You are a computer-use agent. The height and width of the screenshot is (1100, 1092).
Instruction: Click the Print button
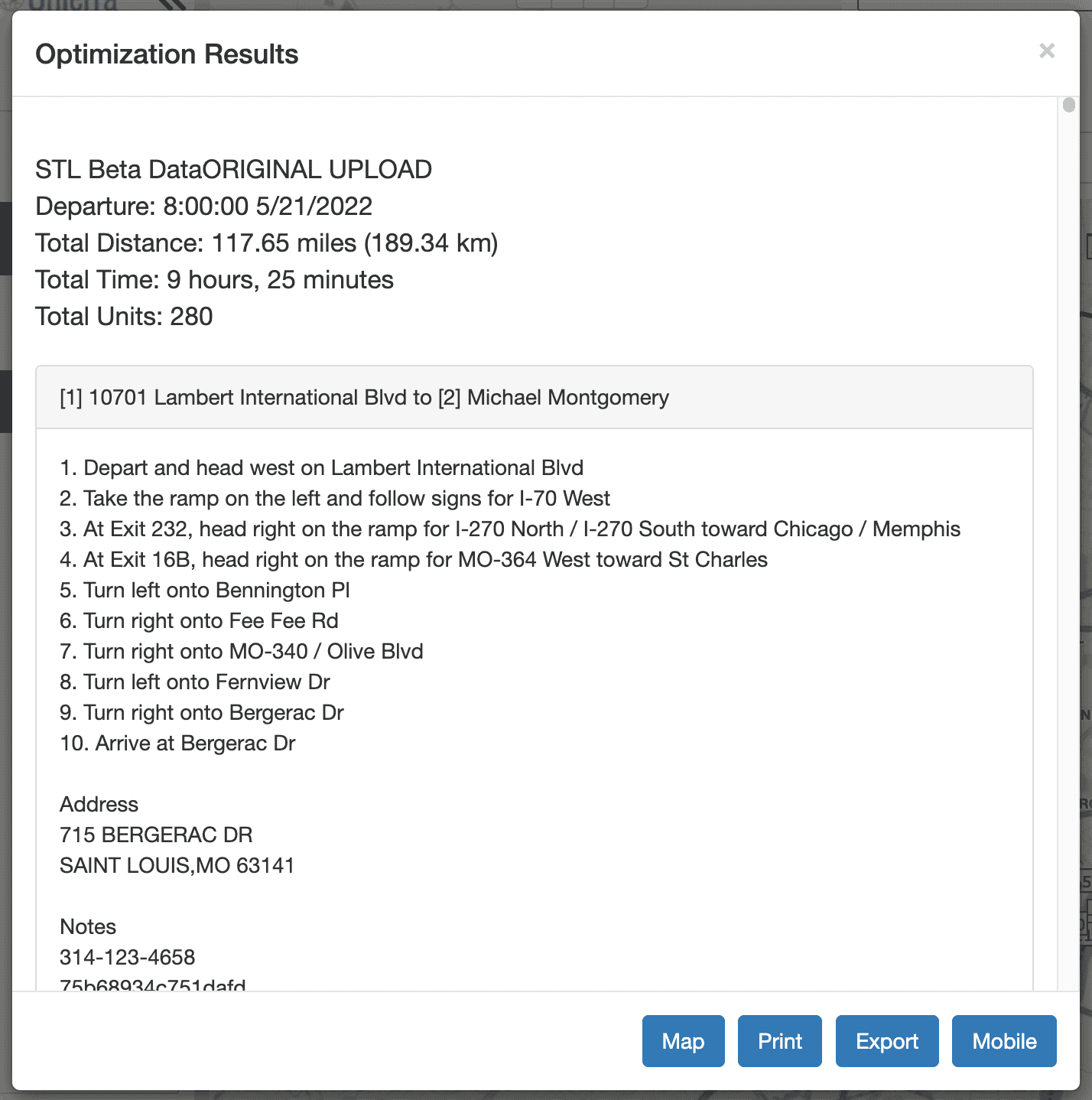click(x=780, y=1041)
